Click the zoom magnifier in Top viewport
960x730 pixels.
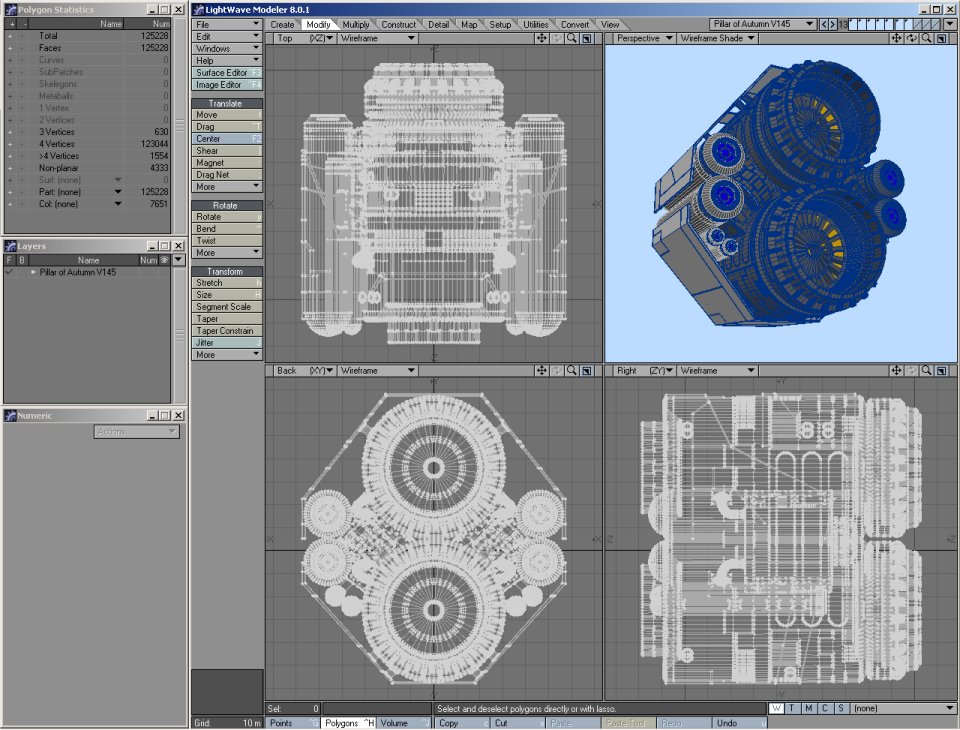click(x=572, y=38)
